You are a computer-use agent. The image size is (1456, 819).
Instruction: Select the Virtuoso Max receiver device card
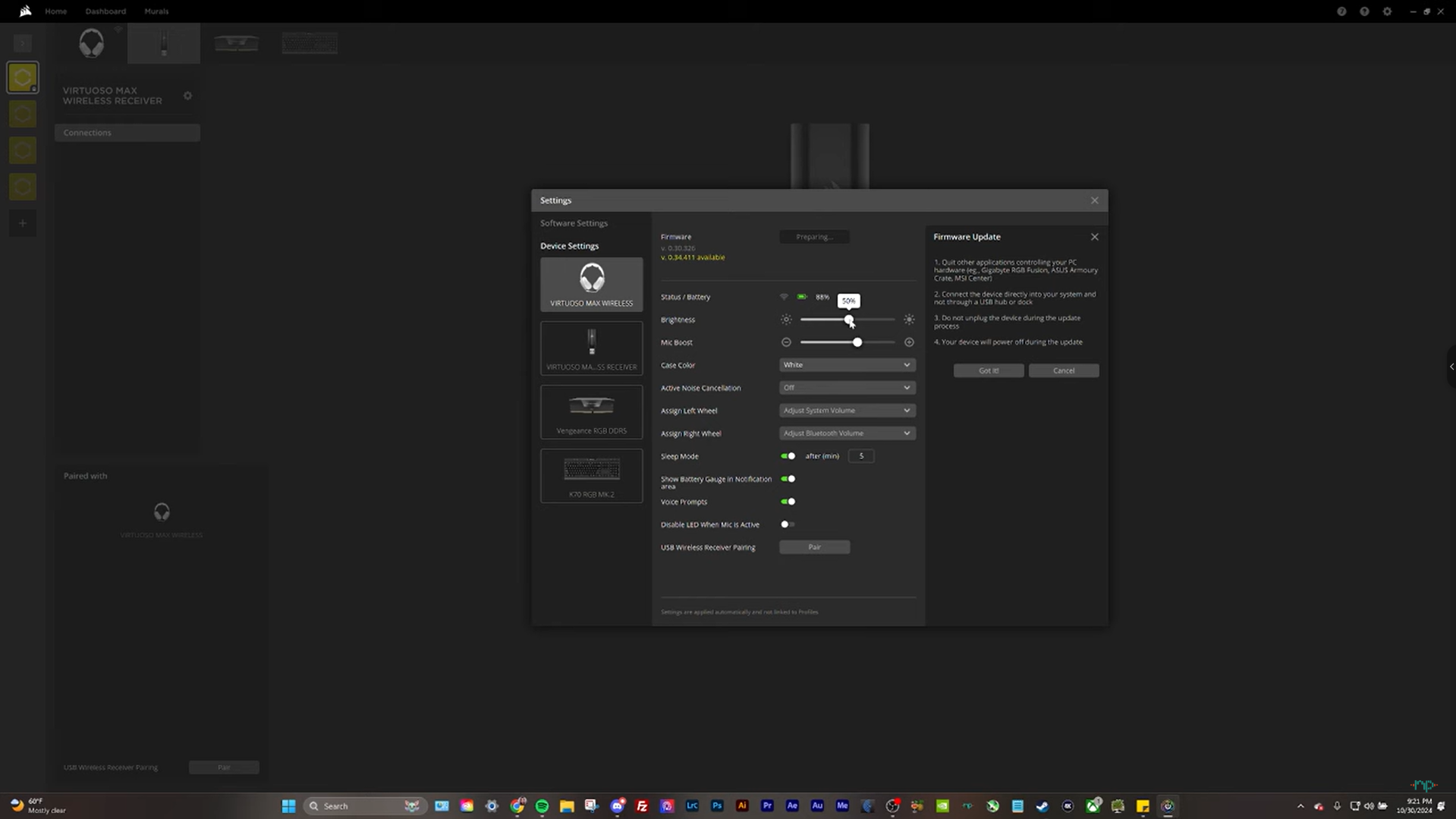[592, 348]
